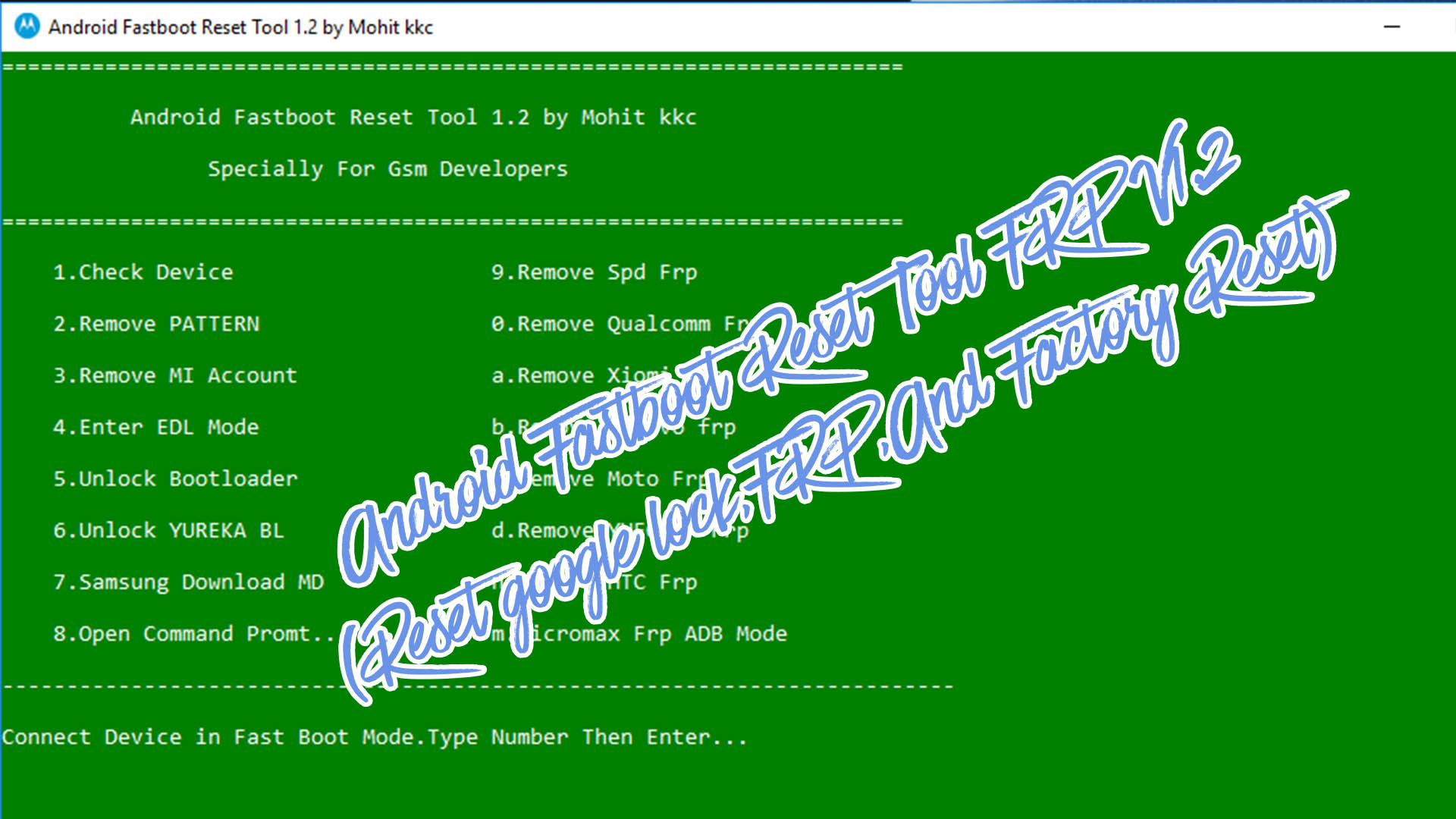Click '3.Remove MI Account' entry
Image resolution: width=1456 pixels, height=819 pixels.
pos(175,375)
